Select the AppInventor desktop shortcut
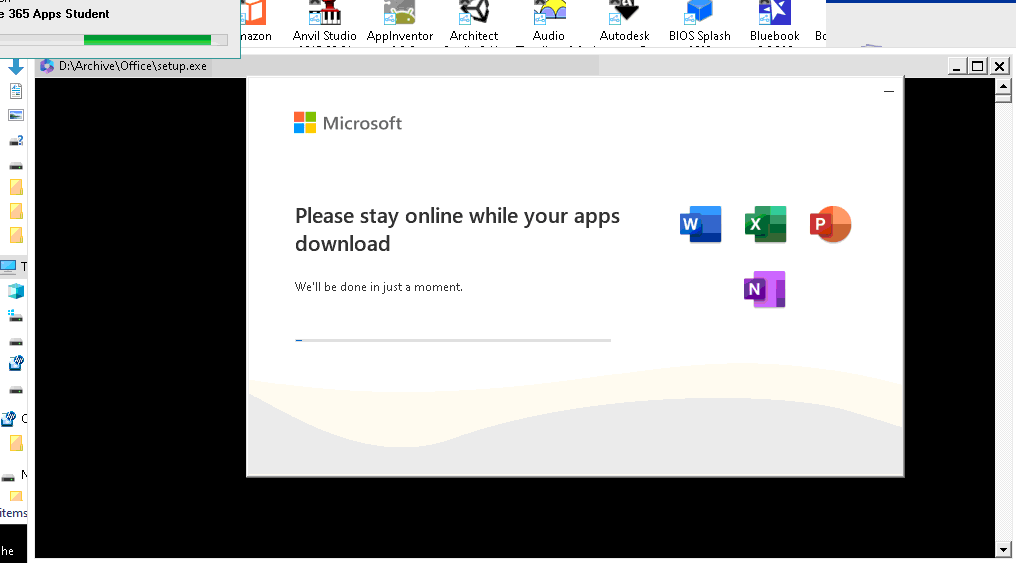Viewport: 1016px width, 563px height. (x=399, y=22)
